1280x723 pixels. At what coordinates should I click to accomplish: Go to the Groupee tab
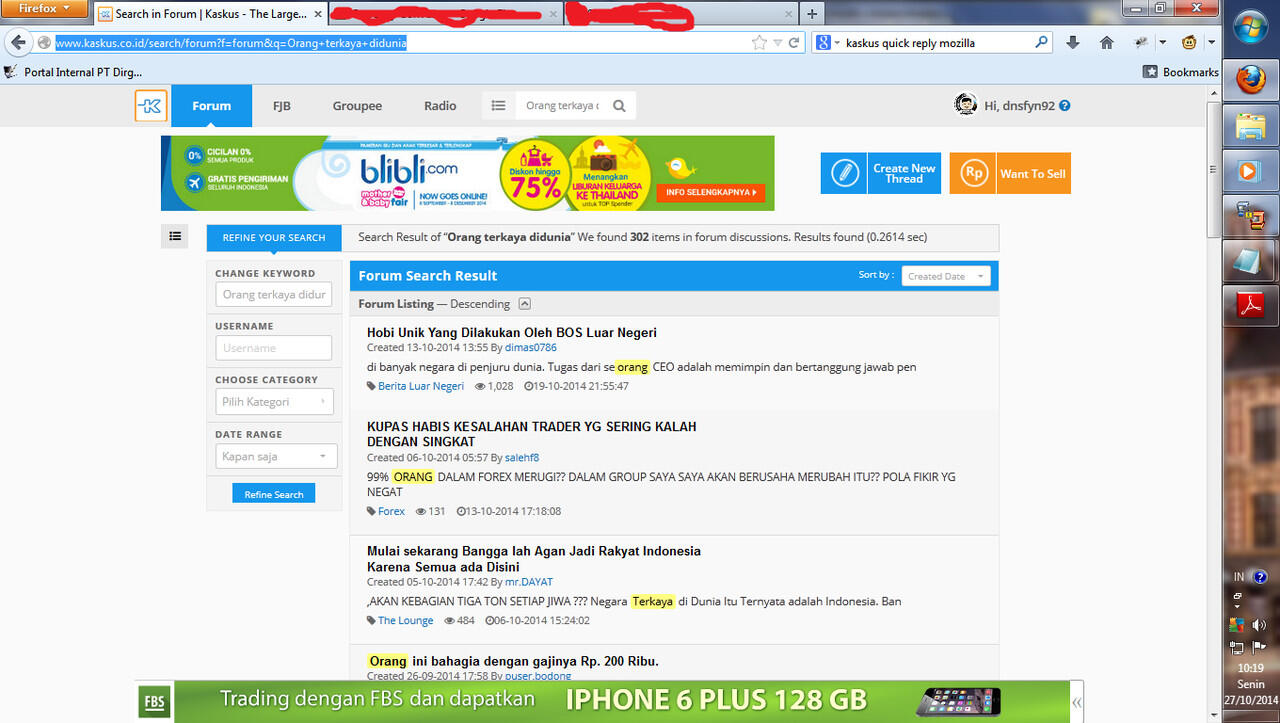point(357,106)
